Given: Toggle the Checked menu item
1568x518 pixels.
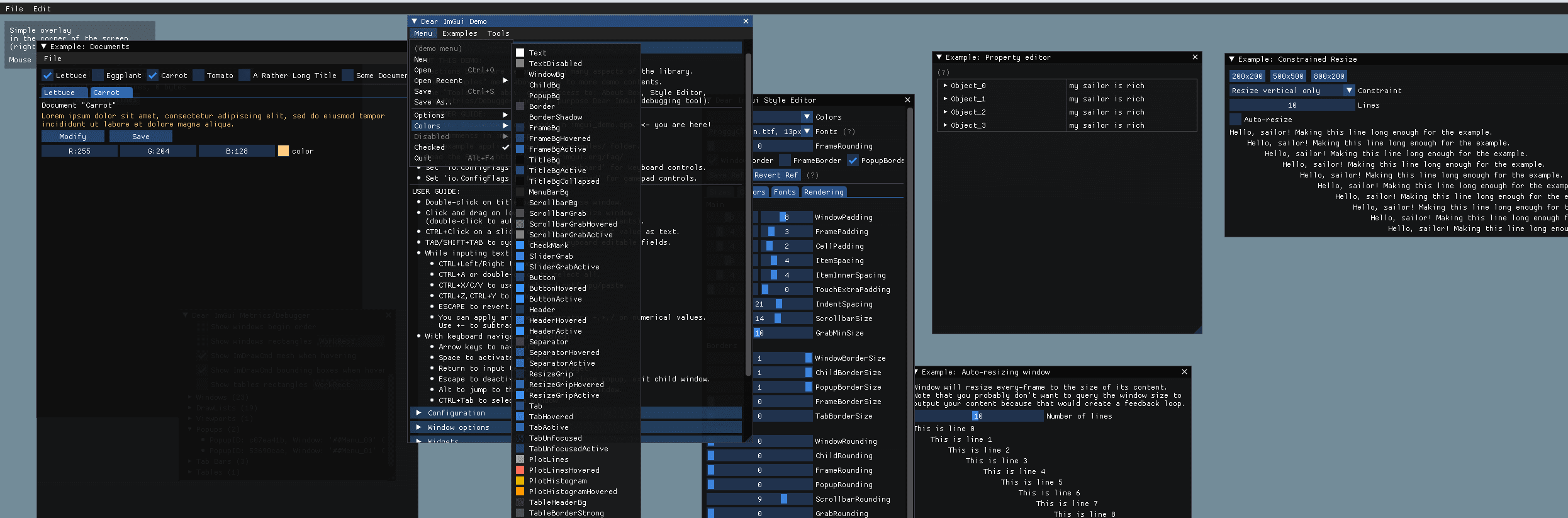Looking at the screenshot, I should coord(461,147).
